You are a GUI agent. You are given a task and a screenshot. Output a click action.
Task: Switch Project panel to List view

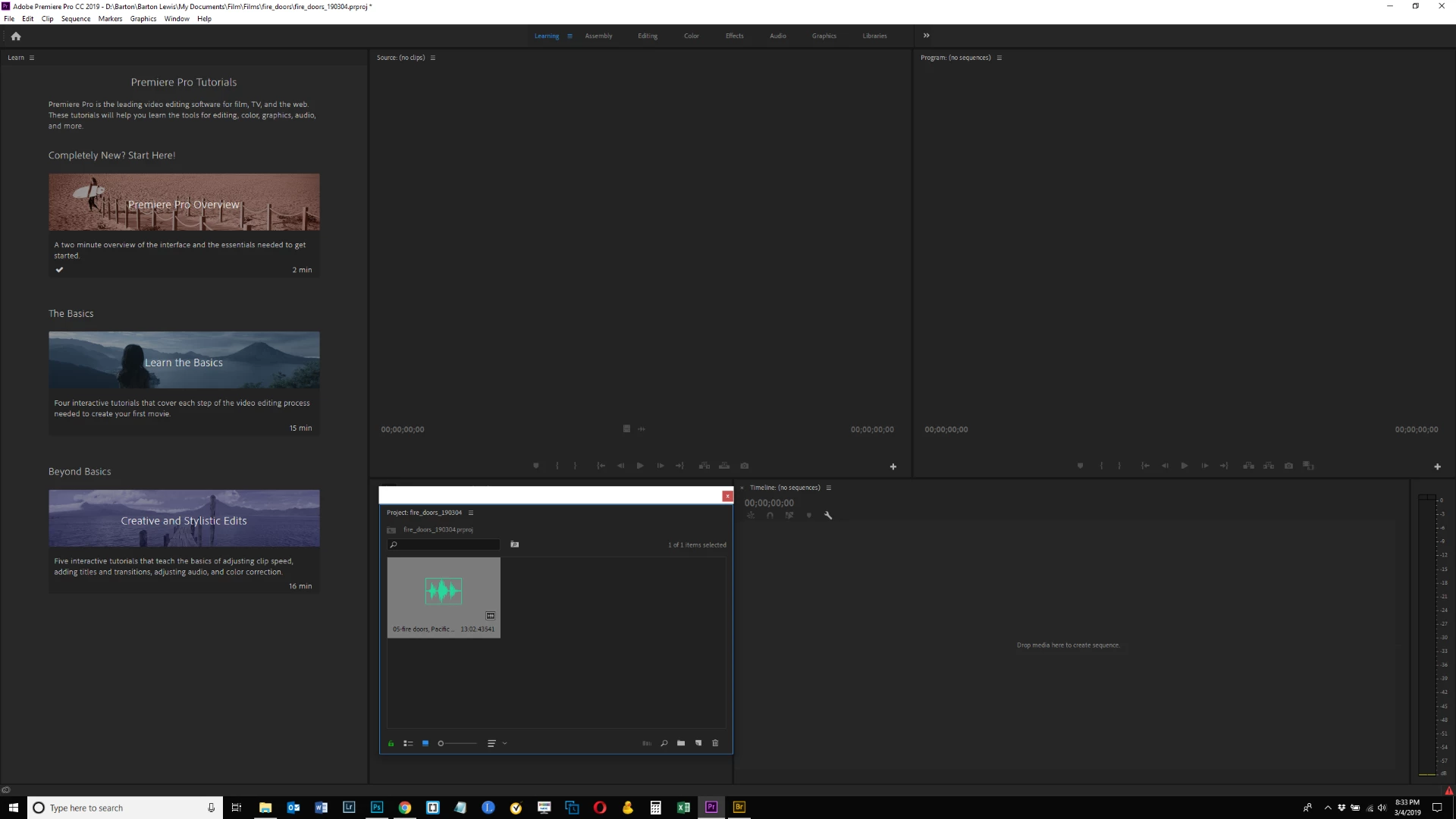[x=408, y=743]
